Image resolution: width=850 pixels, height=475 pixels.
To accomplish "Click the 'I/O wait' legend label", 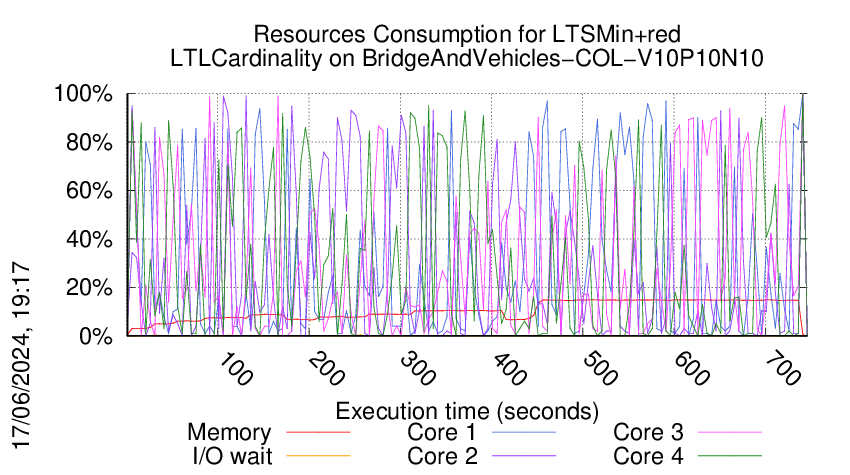I will [x=232, y=456].
